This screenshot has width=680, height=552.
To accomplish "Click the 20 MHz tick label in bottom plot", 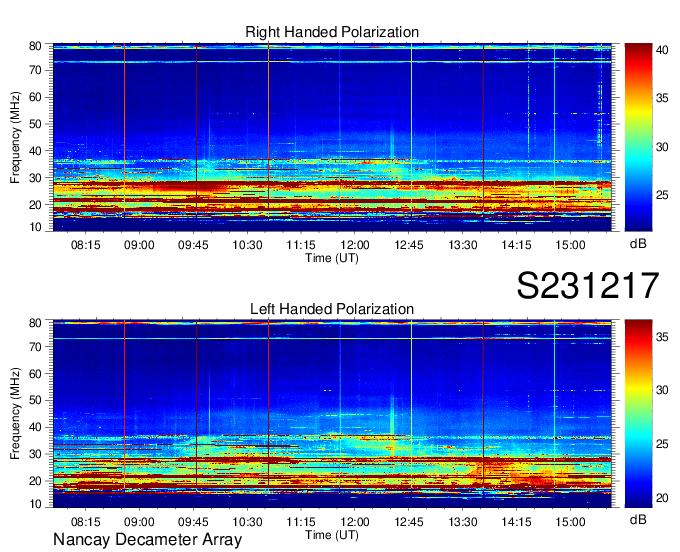I will pyautogui.click(x=35, y=481).
